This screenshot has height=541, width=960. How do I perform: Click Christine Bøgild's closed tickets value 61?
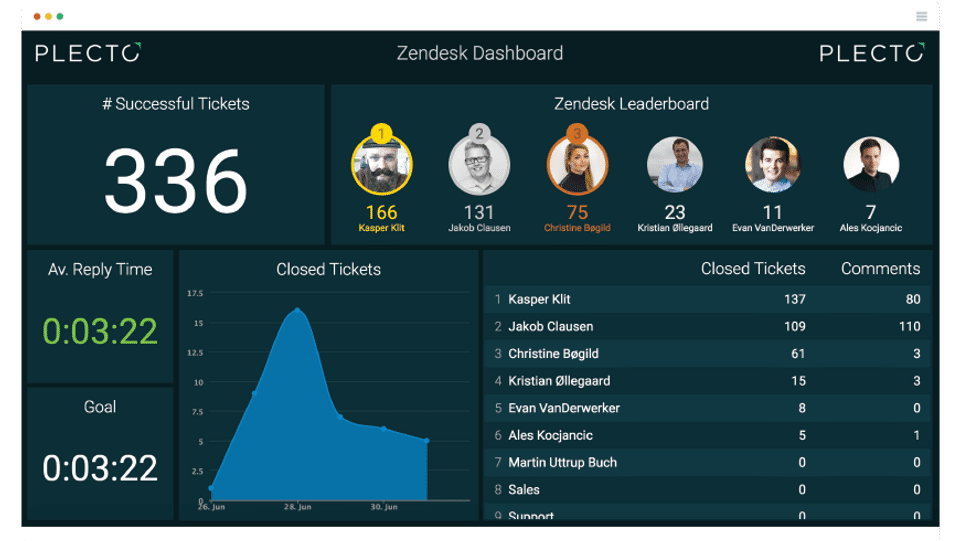pyautogui.click(x=798, y=354)
